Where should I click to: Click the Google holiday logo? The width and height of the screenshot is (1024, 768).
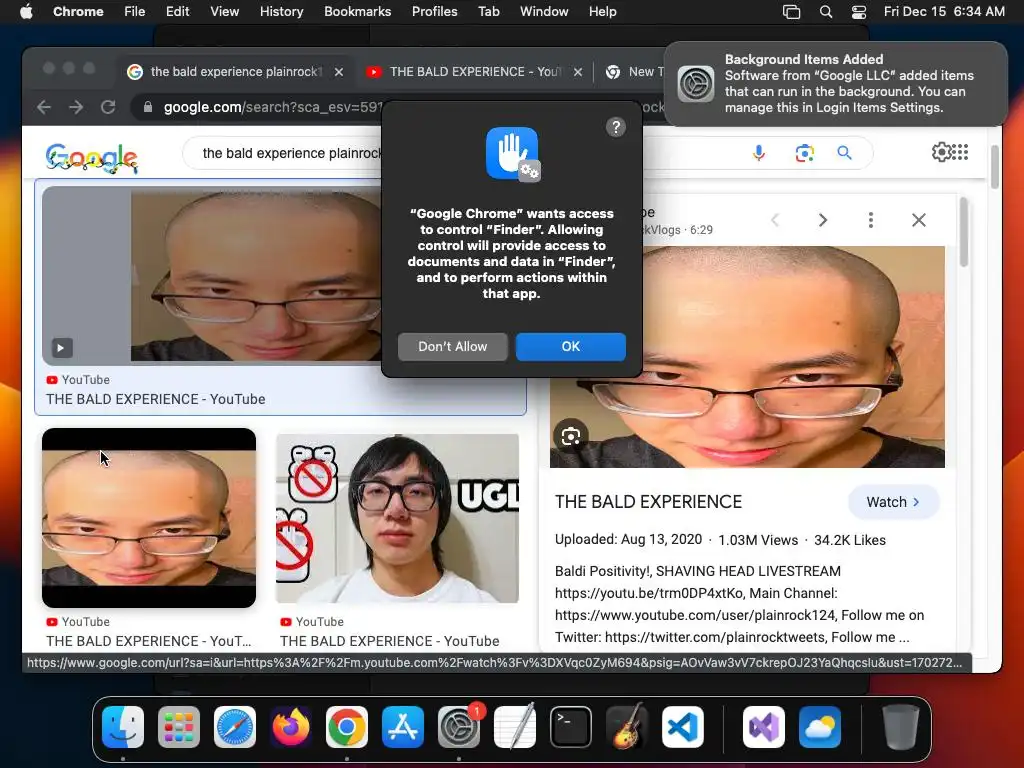(91, 157)
